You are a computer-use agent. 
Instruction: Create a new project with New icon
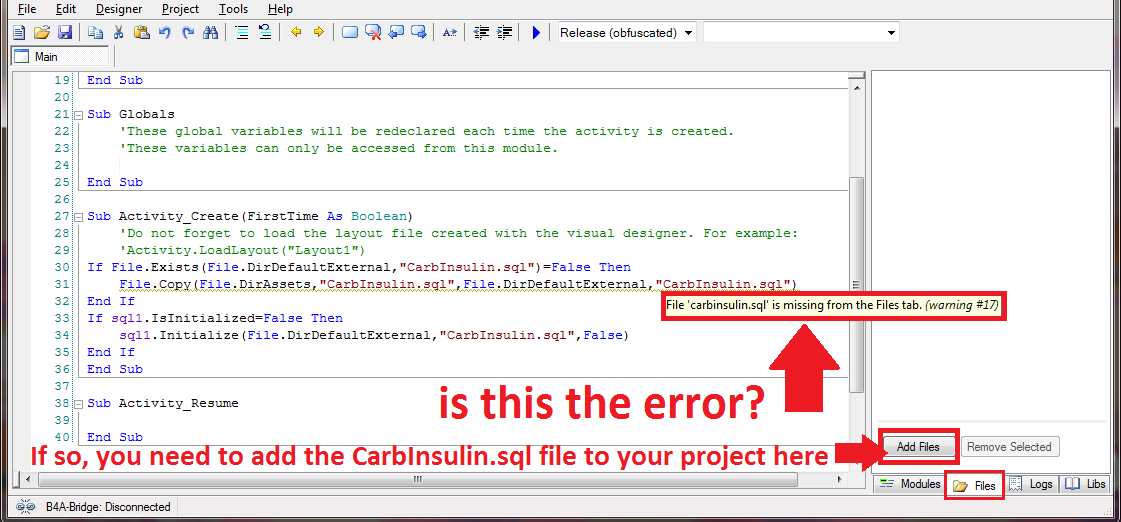click(x=19, y=32)
